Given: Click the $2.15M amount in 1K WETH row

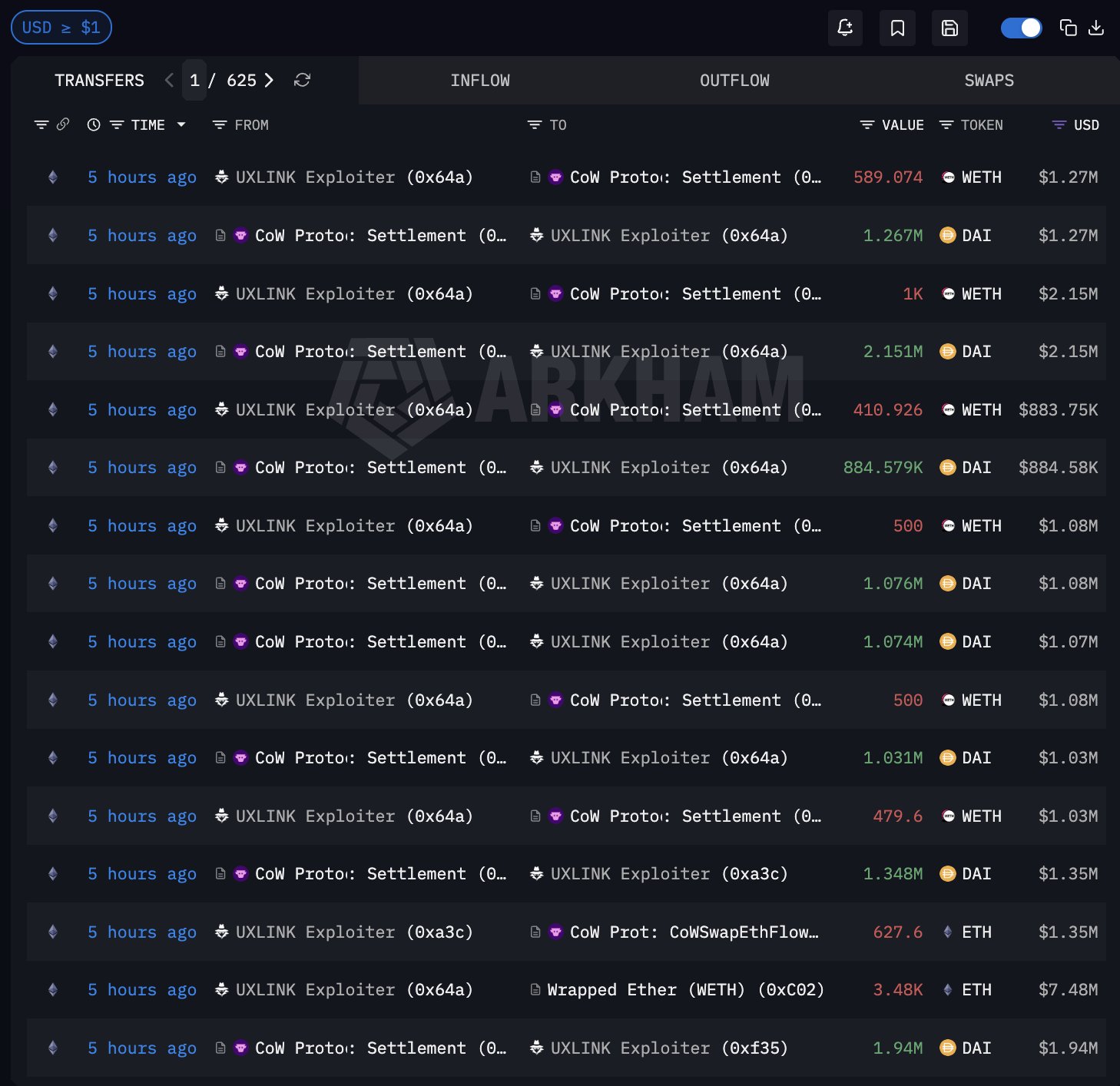Looking at the screenshot, I should pos(1068,294).
